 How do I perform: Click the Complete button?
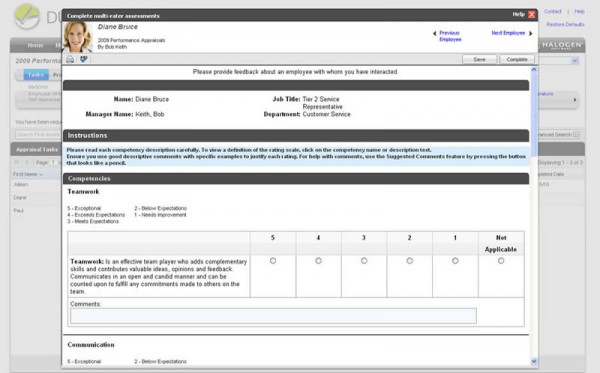pyautogui.click(x=517, y=59)
